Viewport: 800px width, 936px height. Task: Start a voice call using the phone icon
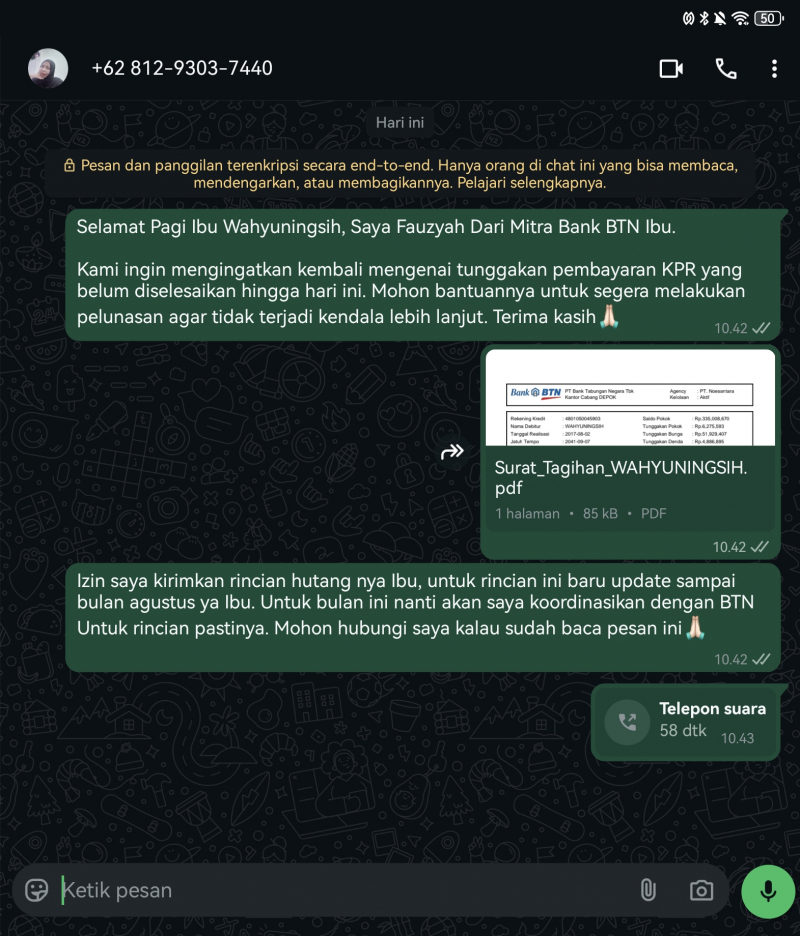click(726, 69)
